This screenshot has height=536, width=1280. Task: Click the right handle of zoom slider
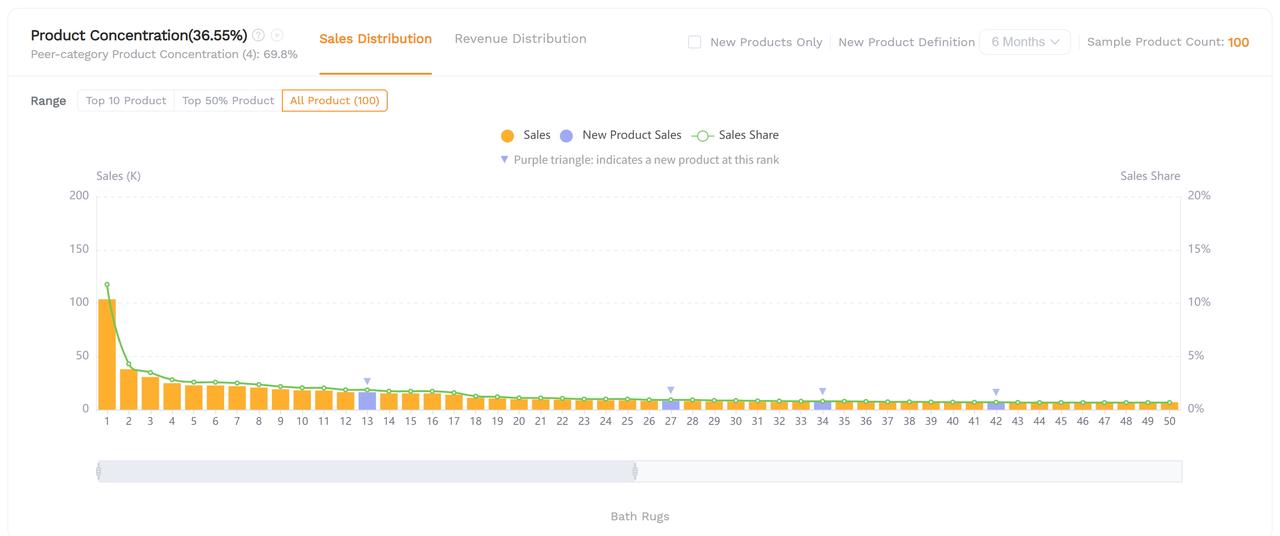pos(635,471)
